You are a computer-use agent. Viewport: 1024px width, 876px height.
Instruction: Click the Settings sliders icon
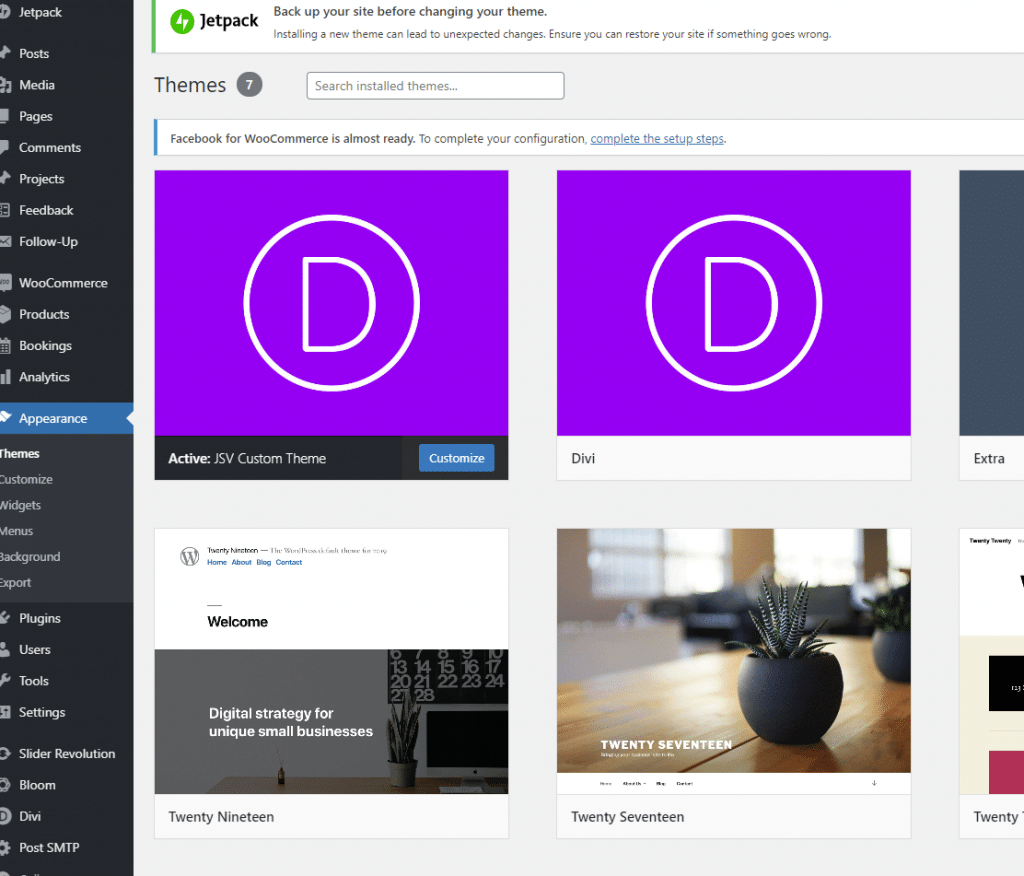pos(5,712)
